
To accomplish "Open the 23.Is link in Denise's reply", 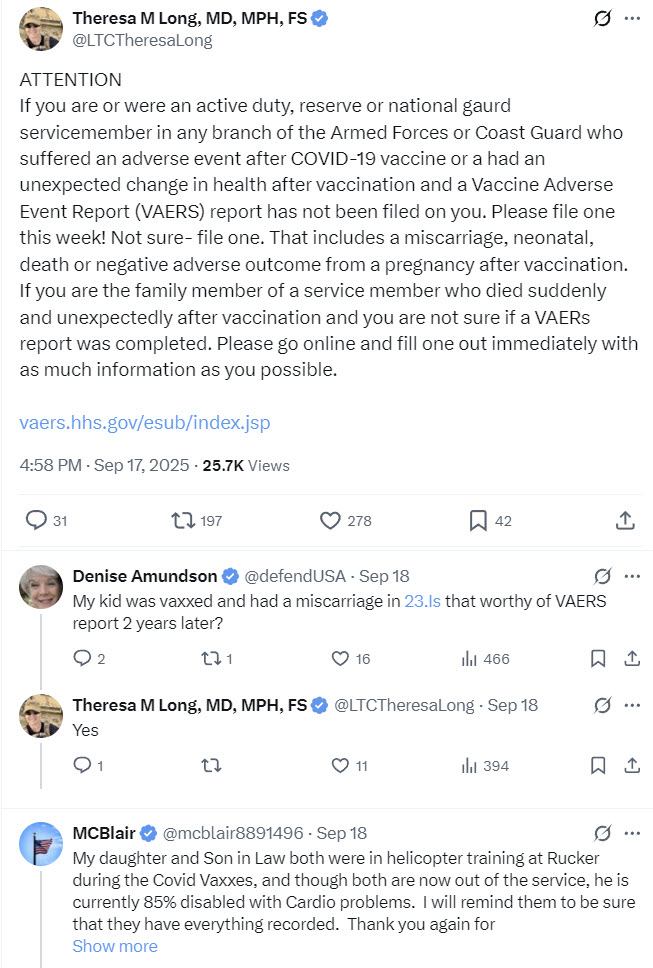I will pos(423,601).
